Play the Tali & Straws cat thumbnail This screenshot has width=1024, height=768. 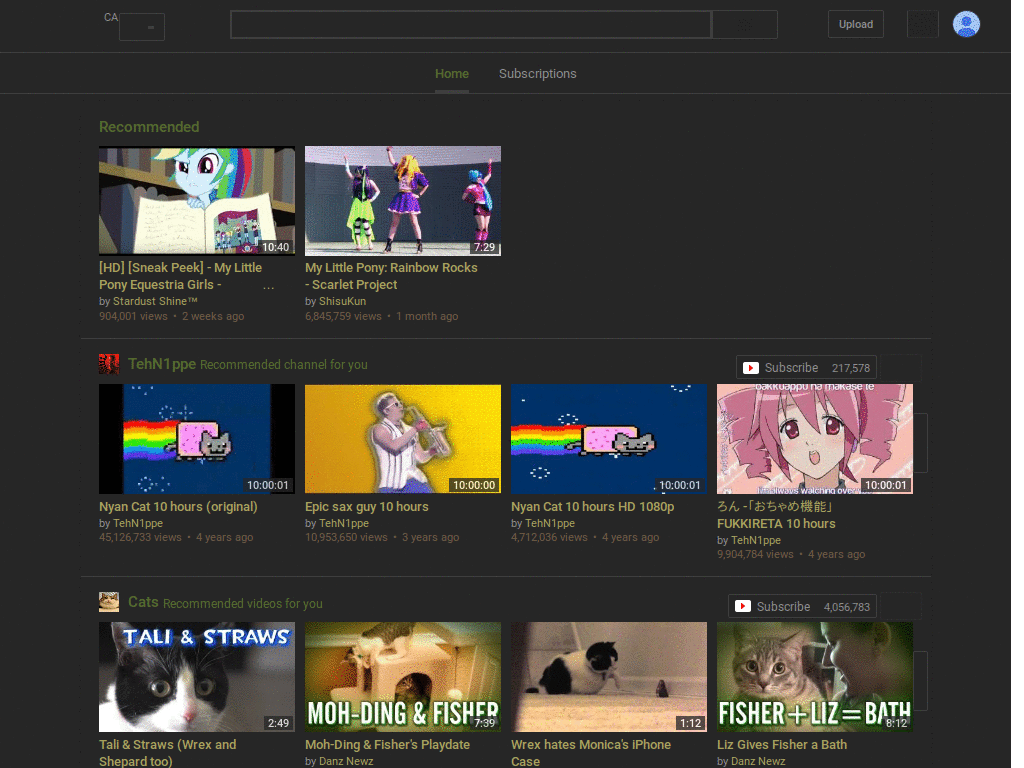197,677
